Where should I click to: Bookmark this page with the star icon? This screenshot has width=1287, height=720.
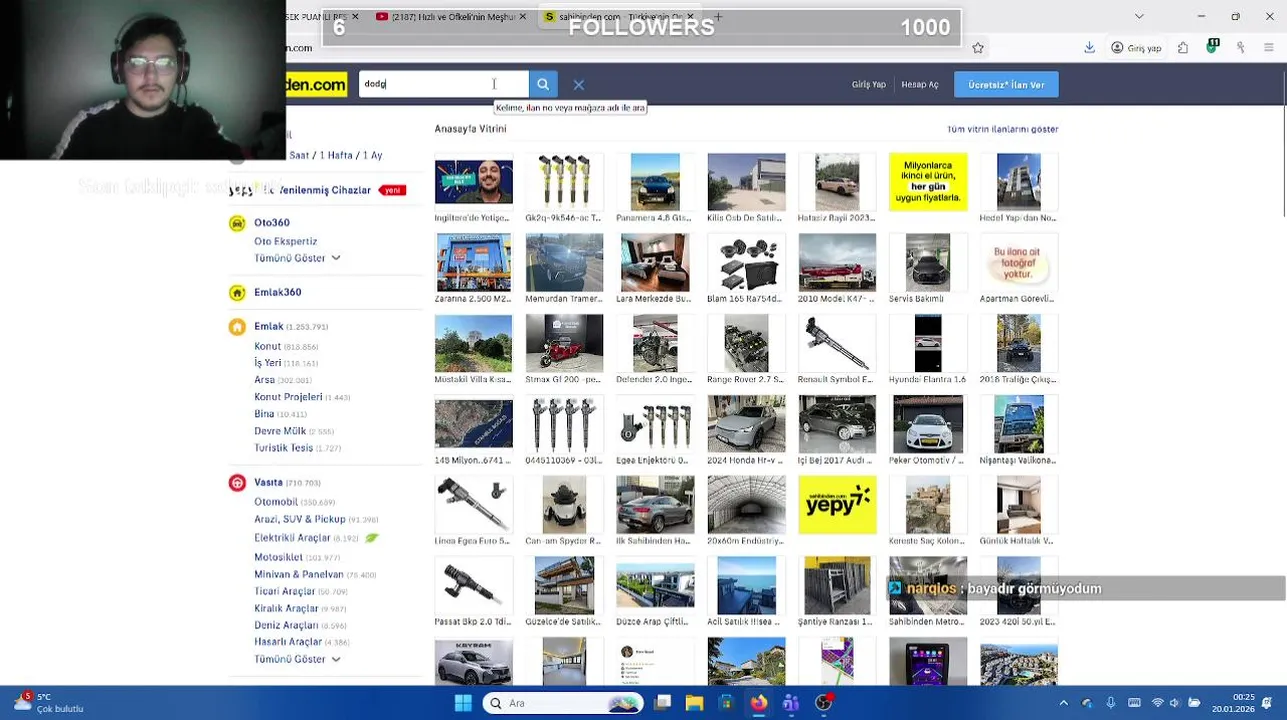coord(978,47)
